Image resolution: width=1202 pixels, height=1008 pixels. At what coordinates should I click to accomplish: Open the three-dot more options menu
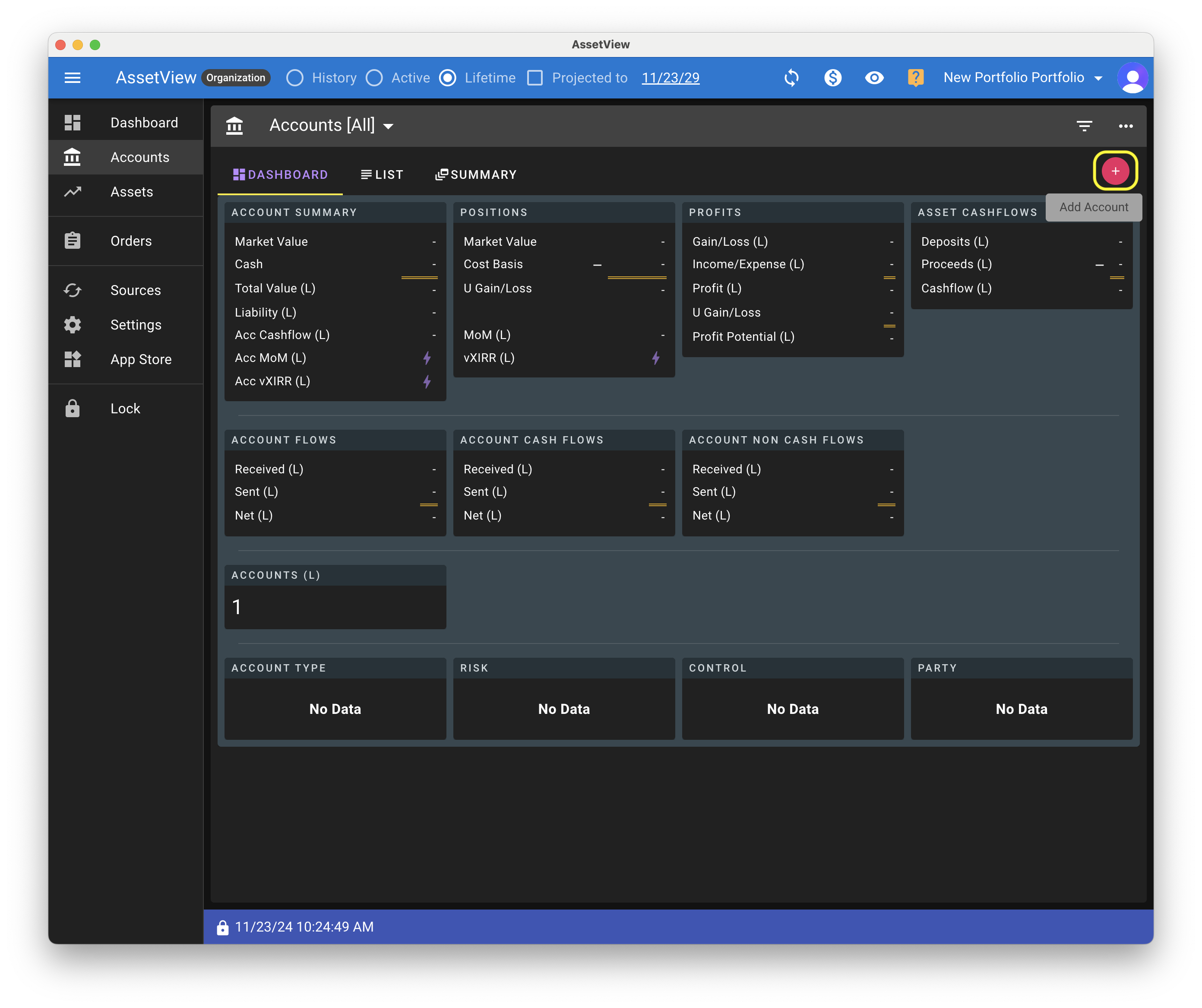click(1125, 126)
